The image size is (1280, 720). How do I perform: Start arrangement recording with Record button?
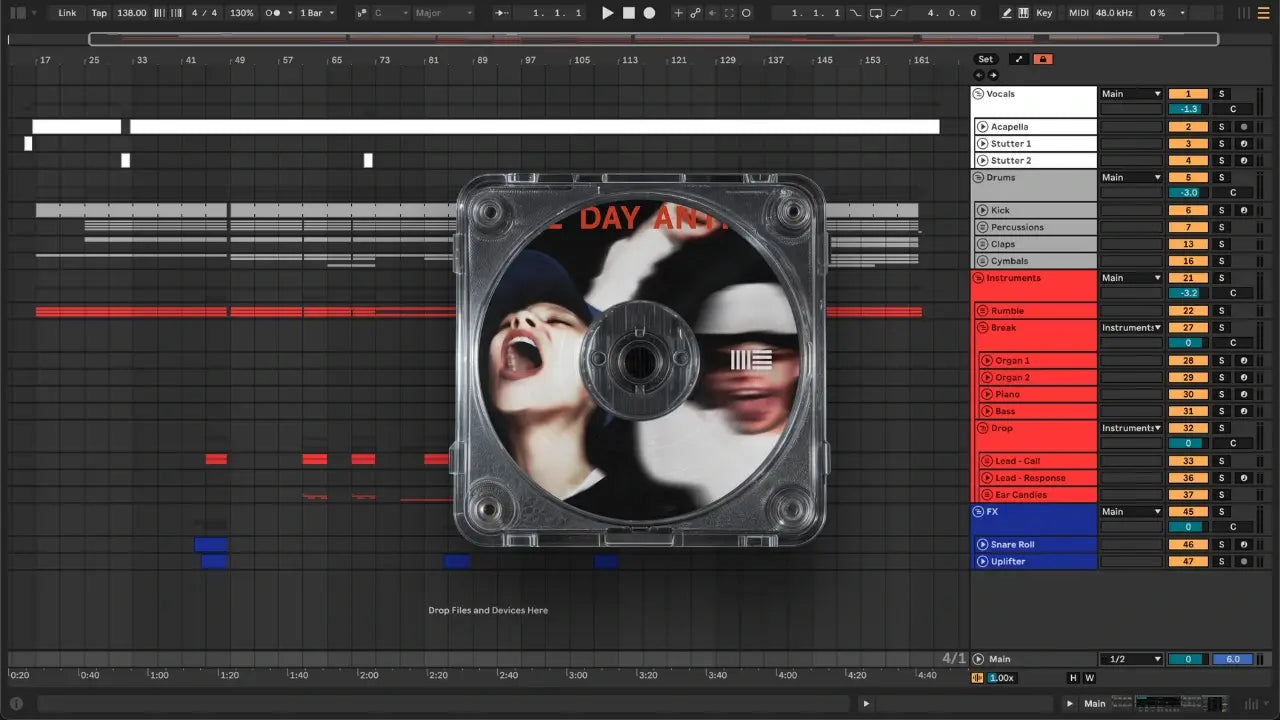[x=649, y=13]
